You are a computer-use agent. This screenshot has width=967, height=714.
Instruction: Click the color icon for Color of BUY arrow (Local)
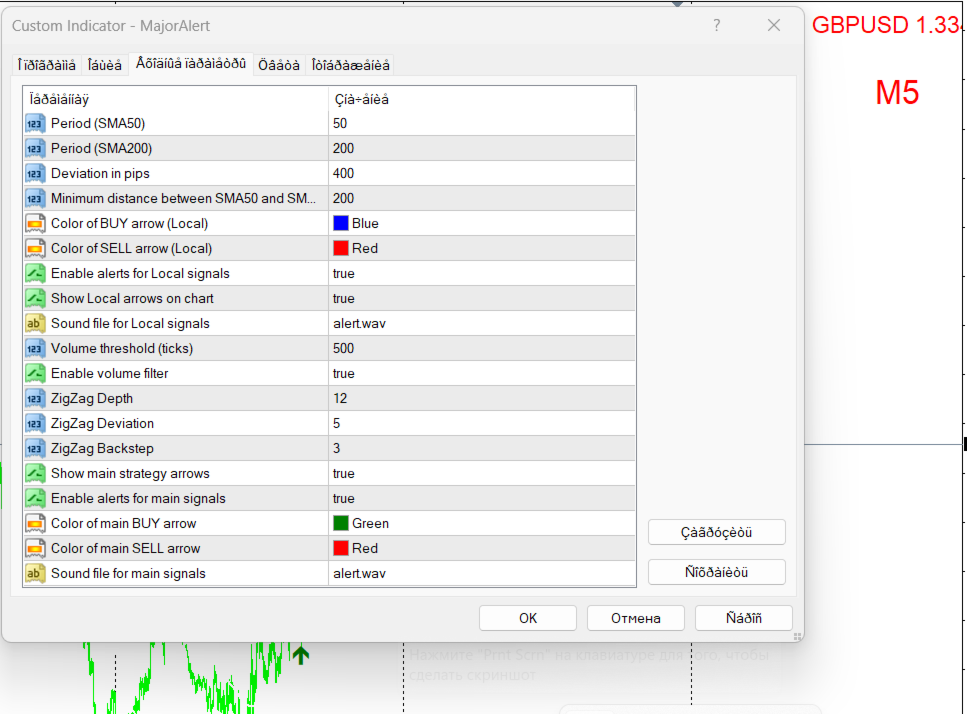pos(35,224)
